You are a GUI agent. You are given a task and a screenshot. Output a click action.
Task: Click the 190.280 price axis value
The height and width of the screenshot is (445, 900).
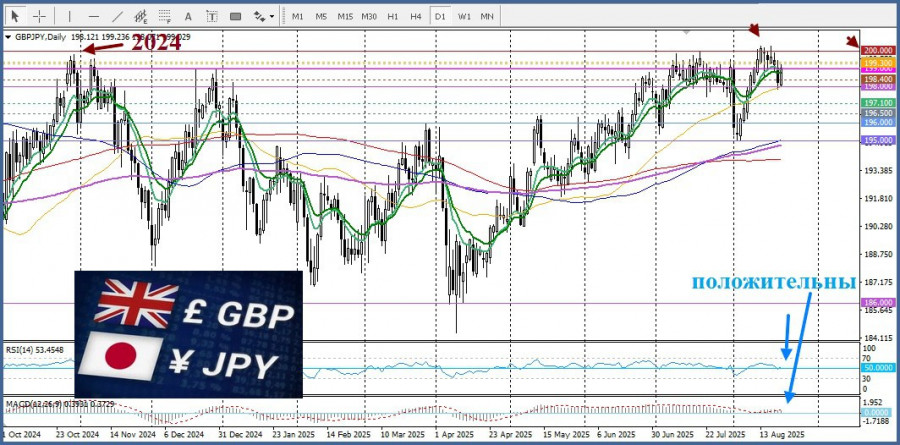(x=879, y=226)
